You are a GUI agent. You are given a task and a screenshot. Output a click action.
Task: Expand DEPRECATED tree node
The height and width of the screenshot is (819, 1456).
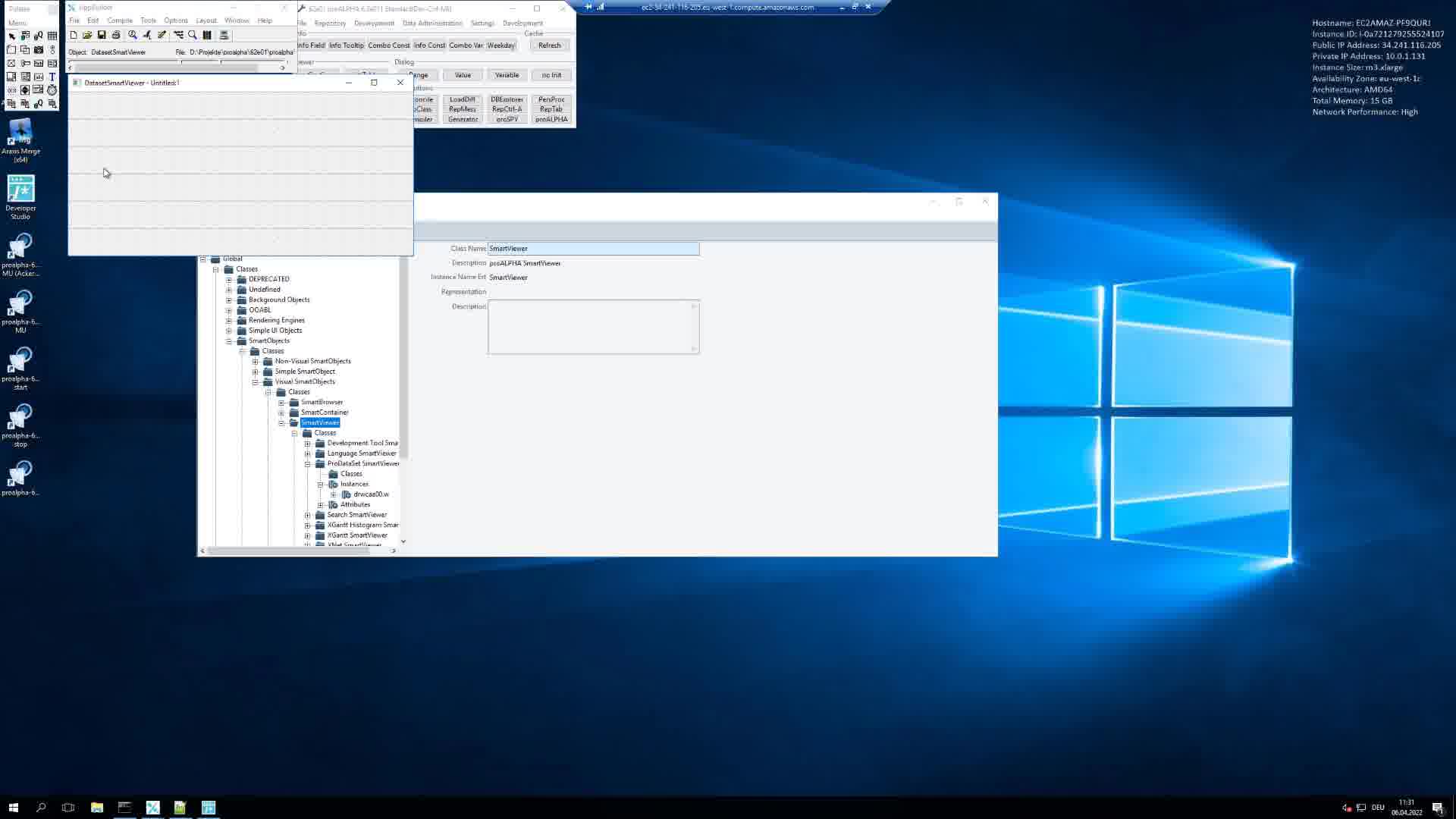click(x=229, y=279)
